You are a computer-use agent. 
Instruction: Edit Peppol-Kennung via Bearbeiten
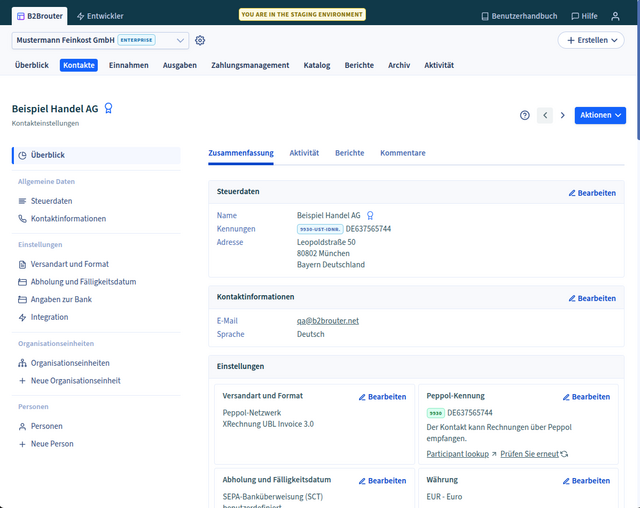(586, 397)
